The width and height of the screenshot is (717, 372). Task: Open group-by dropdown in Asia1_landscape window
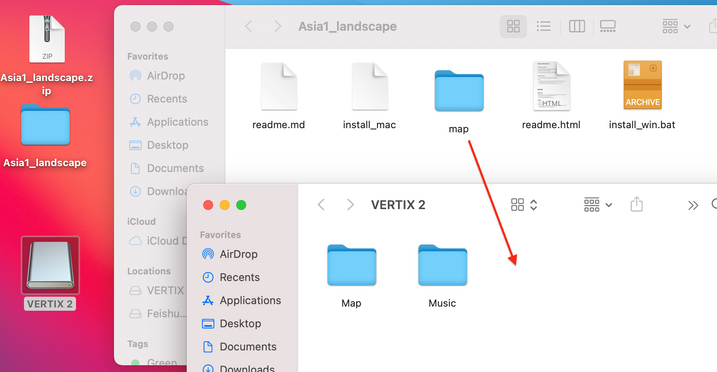(x=676, y=27)
